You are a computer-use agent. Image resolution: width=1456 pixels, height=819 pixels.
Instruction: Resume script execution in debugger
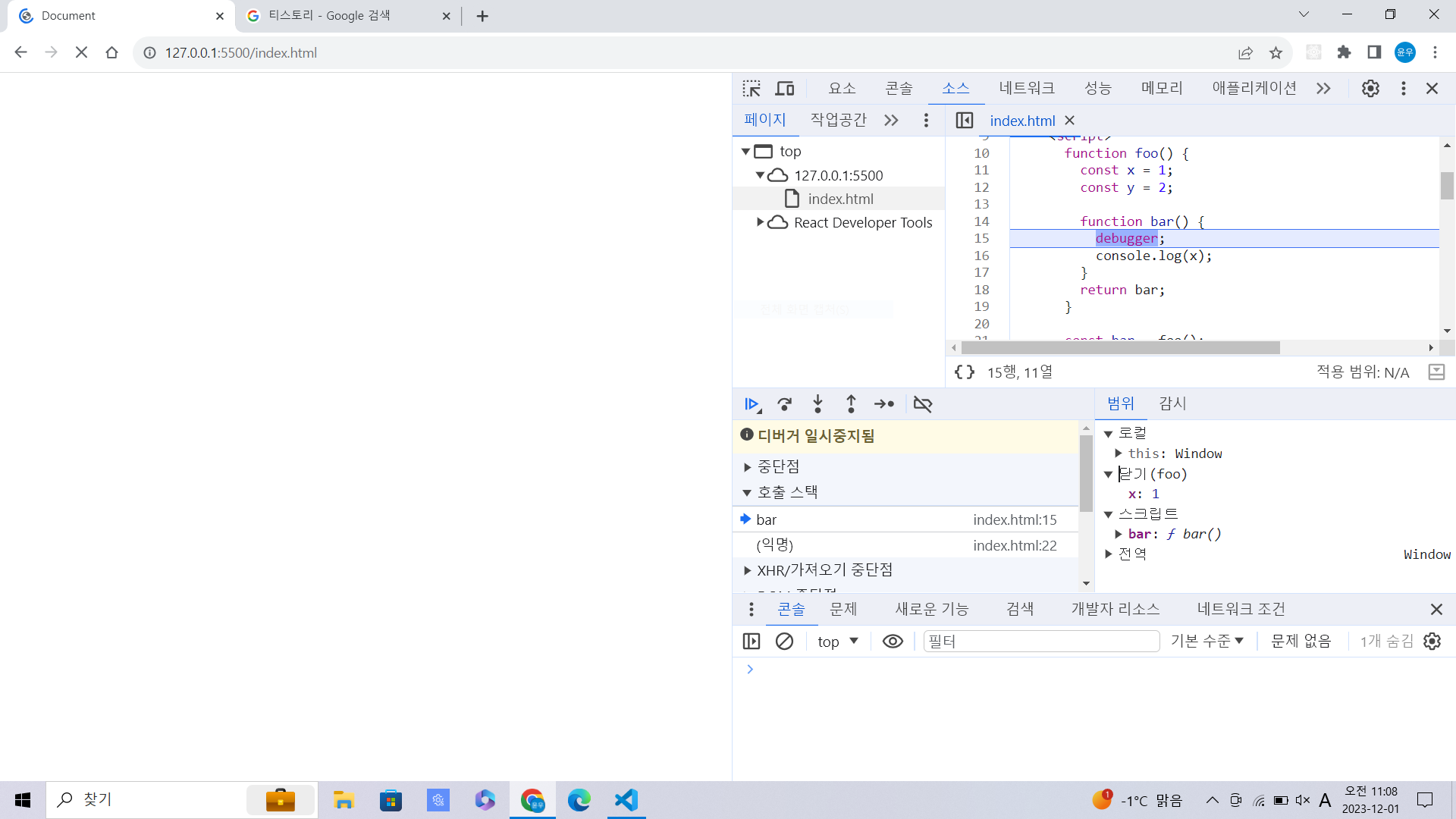[x=752, y=404]
